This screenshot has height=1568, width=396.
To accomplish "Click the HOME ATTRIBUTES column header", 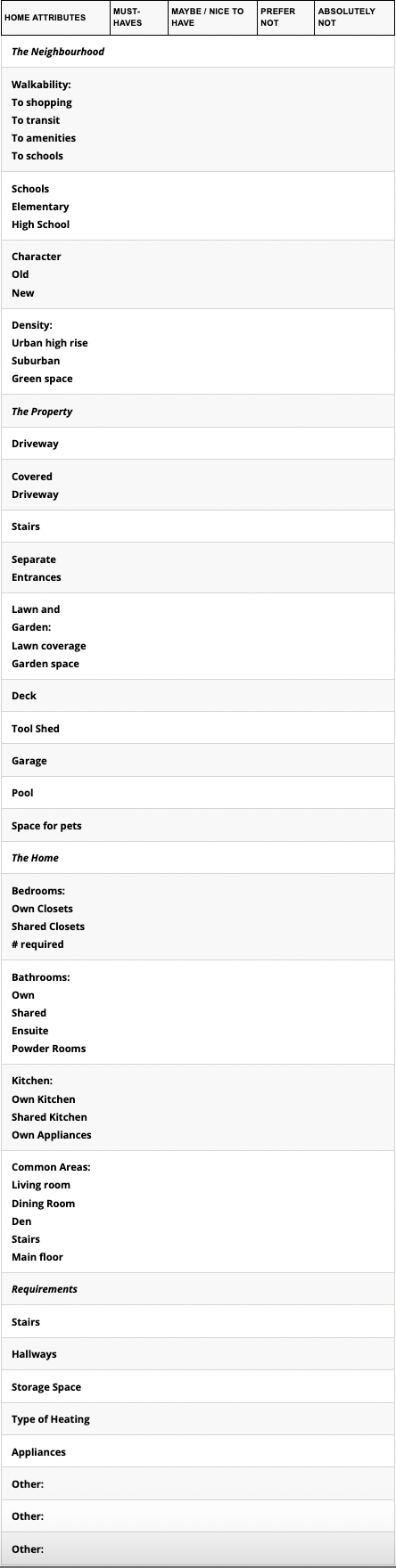I will click(55, 17).
